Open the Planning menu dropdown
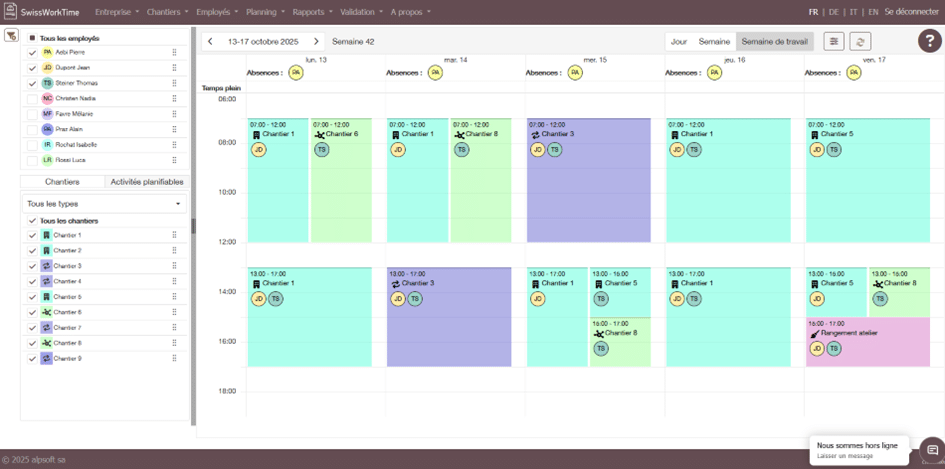The height and width of the screenshot is (469, 945). (267, 12)
